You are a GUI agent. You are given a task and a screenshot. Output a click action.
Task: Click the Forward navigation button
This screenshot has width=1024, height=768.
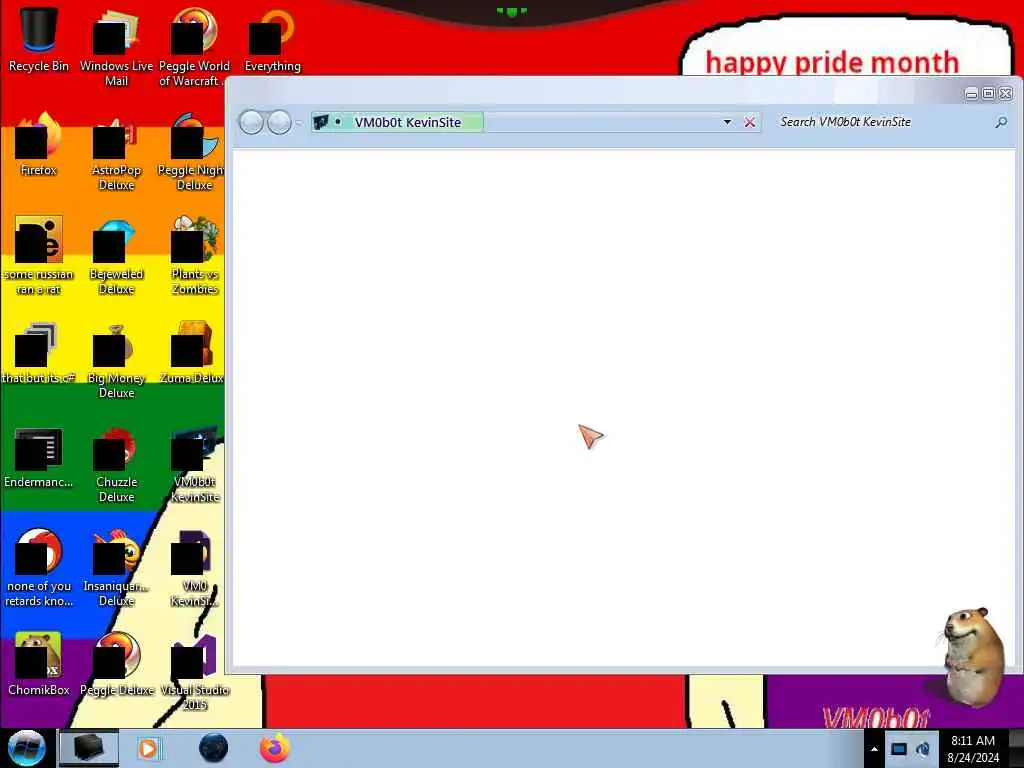point(280,122)
